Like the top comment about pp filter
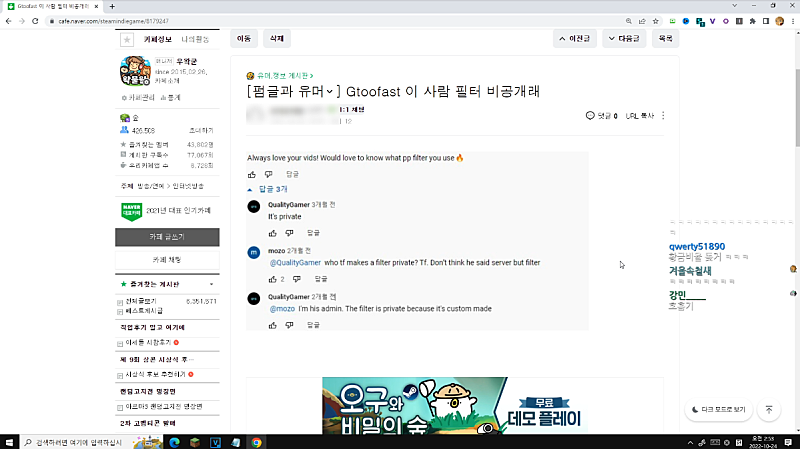The width and height of the screenshot is (800, 449). (x=252, y=174)
